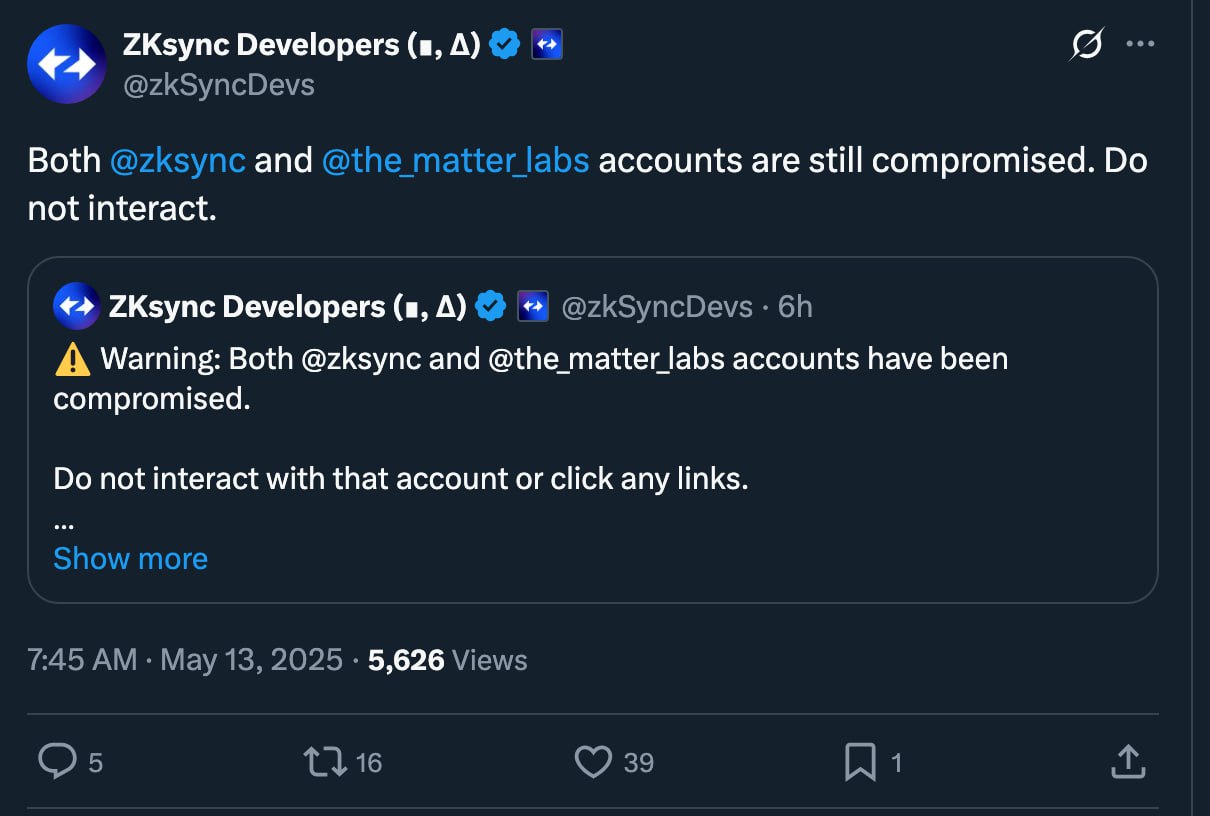Click the blue verified badge in header
The width and height of the screenshot is (1210, 816).
click(506, 45)
